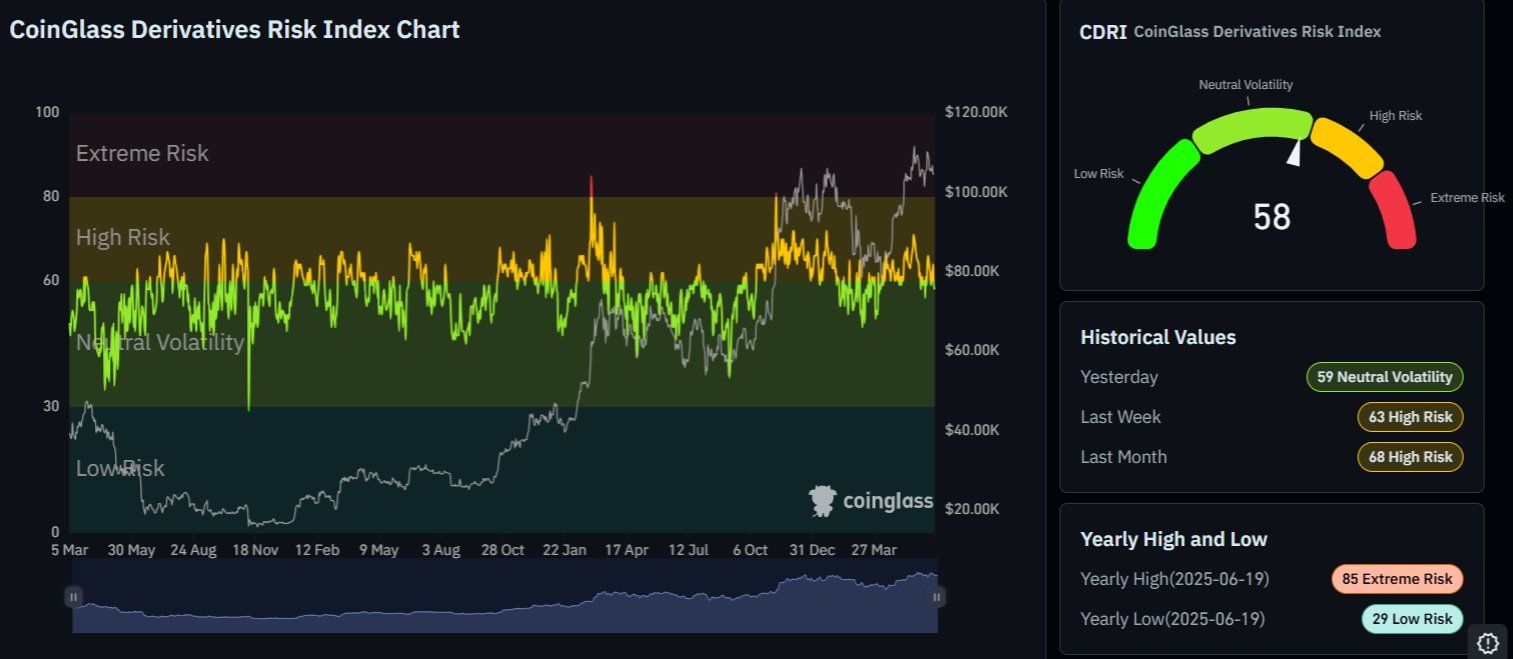The height and width of the screenshot is (659, 1513).
Task: Click the 'Last Week' row label
Action: (1121, 417)
